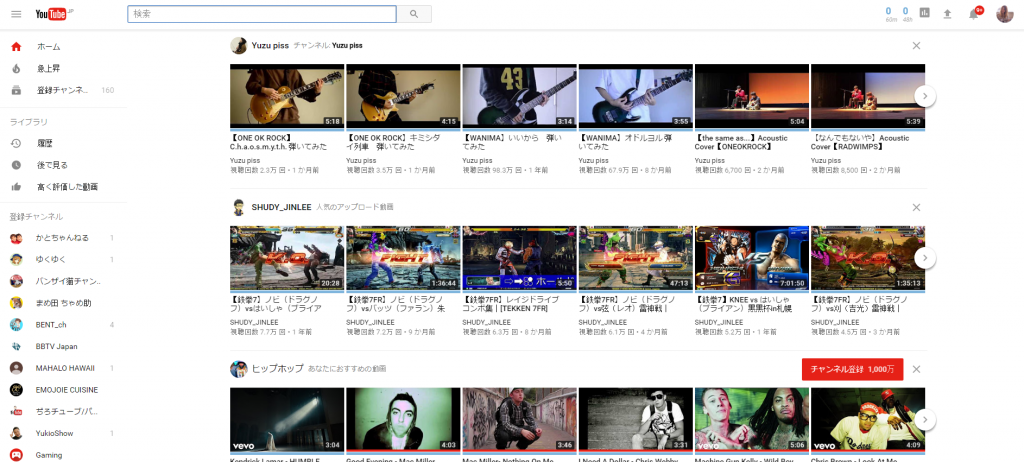Open 【the same as...】Acoustic Cover title
The width and height of the screenshot is (1024, 462).
click(x=741, y=142)
